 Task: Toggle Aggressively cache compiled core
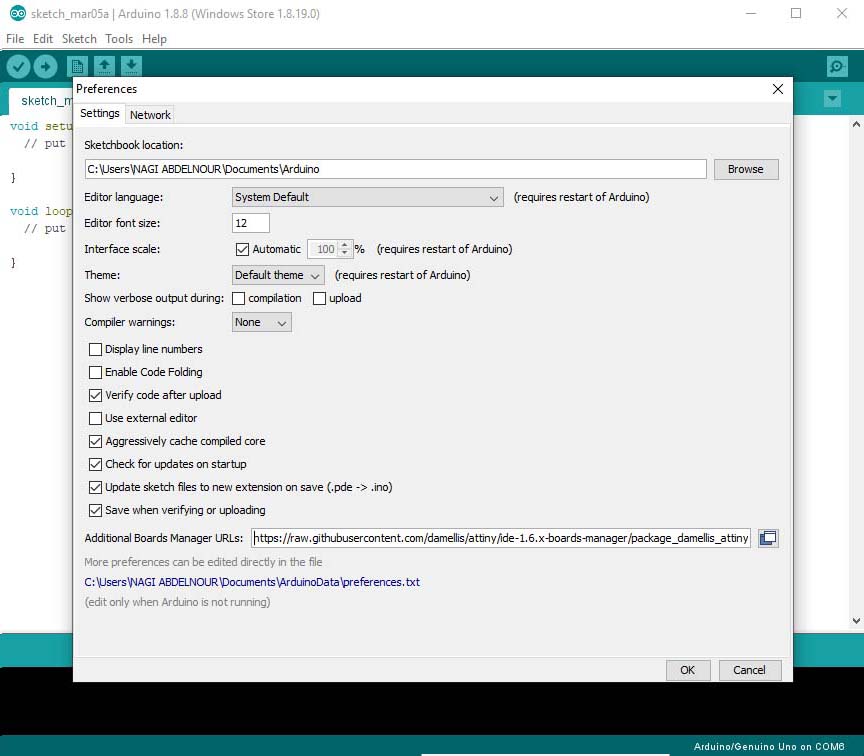pos(95,441)
